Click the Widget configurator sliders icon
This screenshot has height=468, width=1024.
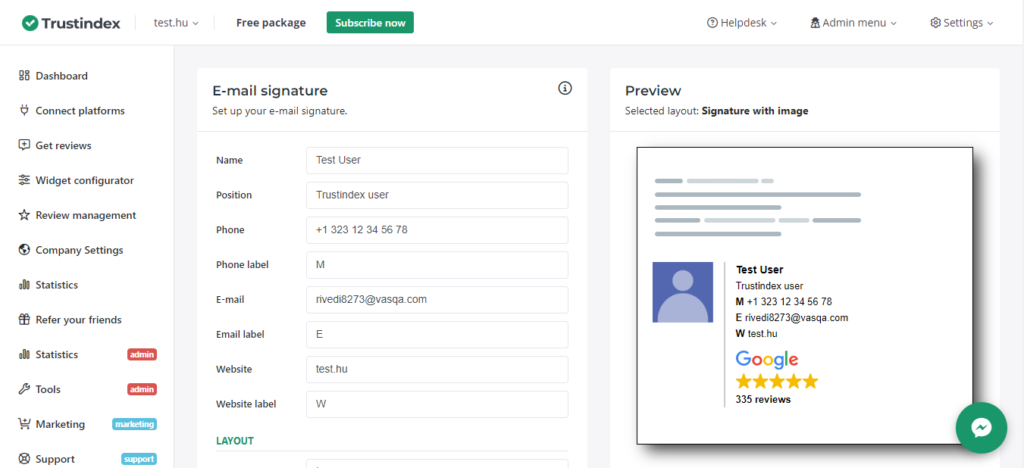[x=24, y=180]
